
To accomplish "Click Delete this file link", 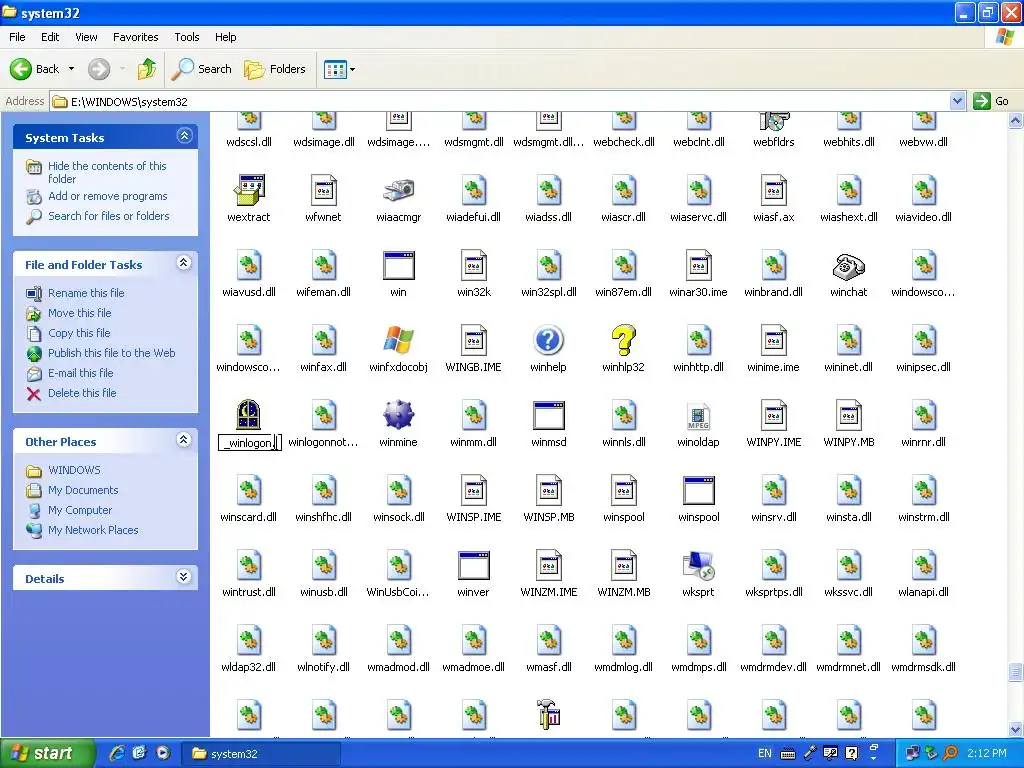I will click(82, 393).
